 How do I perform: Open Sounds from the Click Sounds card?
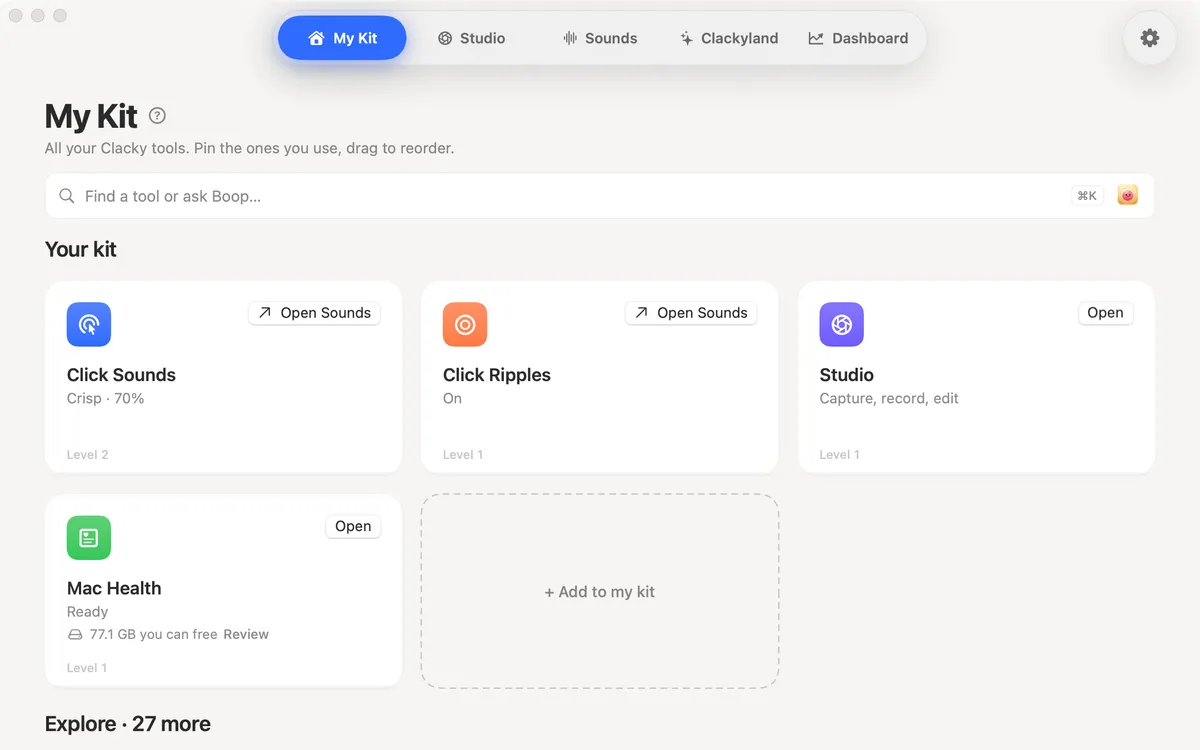click(314, 313)
